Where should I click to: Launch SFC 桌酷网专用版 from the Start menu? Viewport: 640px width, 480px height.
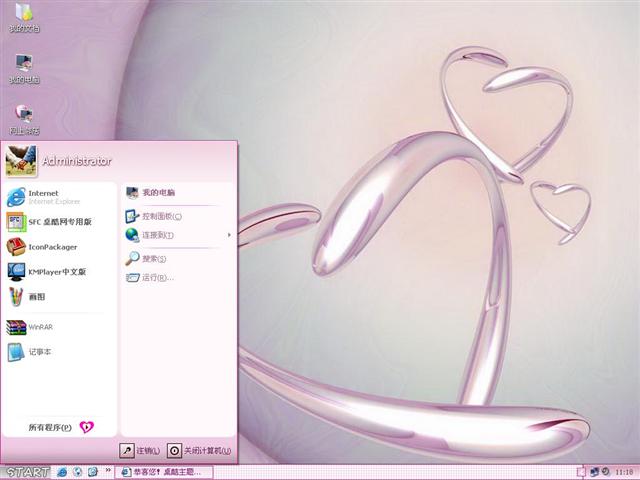60,222
